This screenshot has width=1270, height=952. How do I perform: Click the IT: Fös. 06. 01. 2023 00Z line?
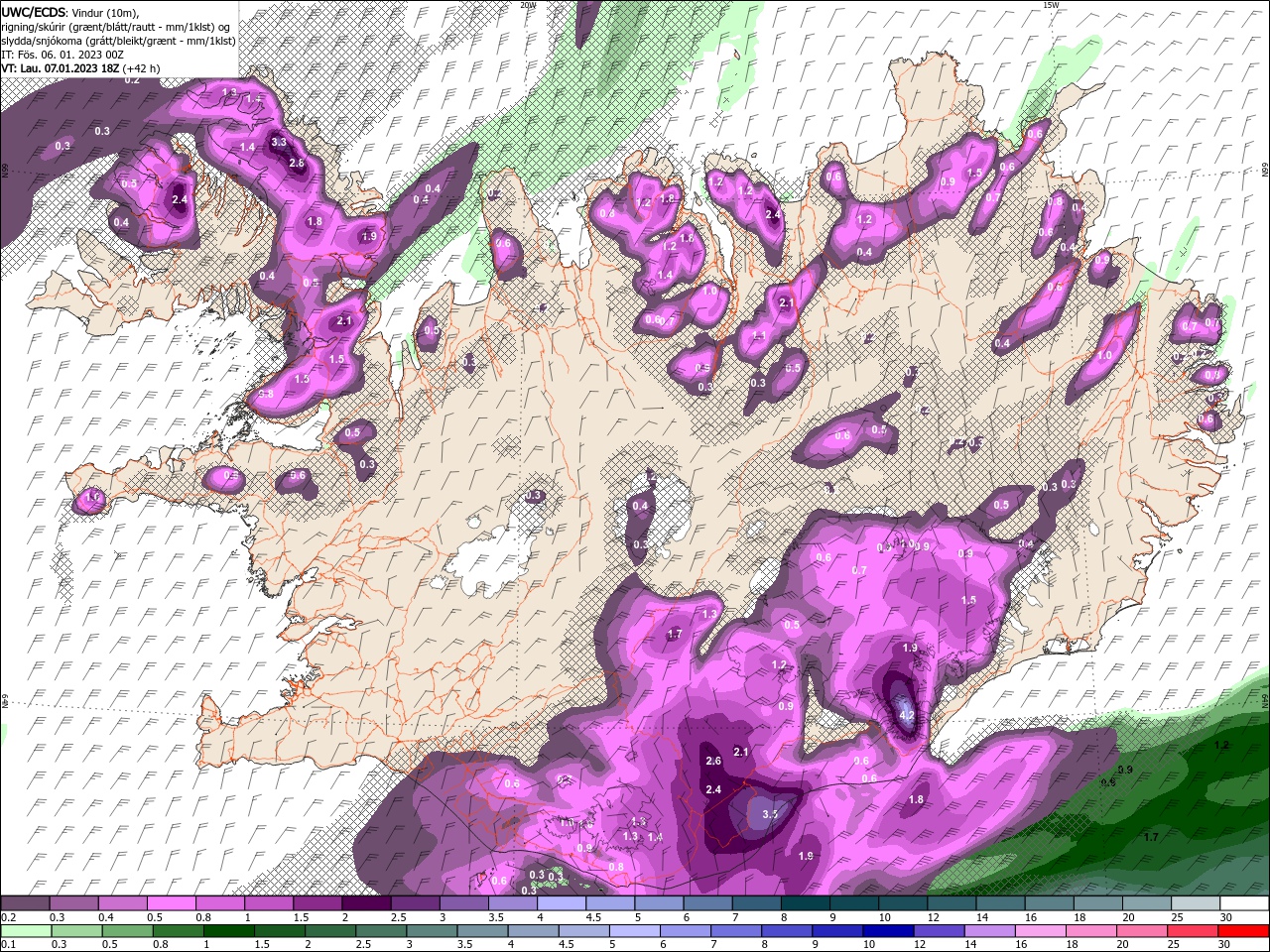pos(63,54)
